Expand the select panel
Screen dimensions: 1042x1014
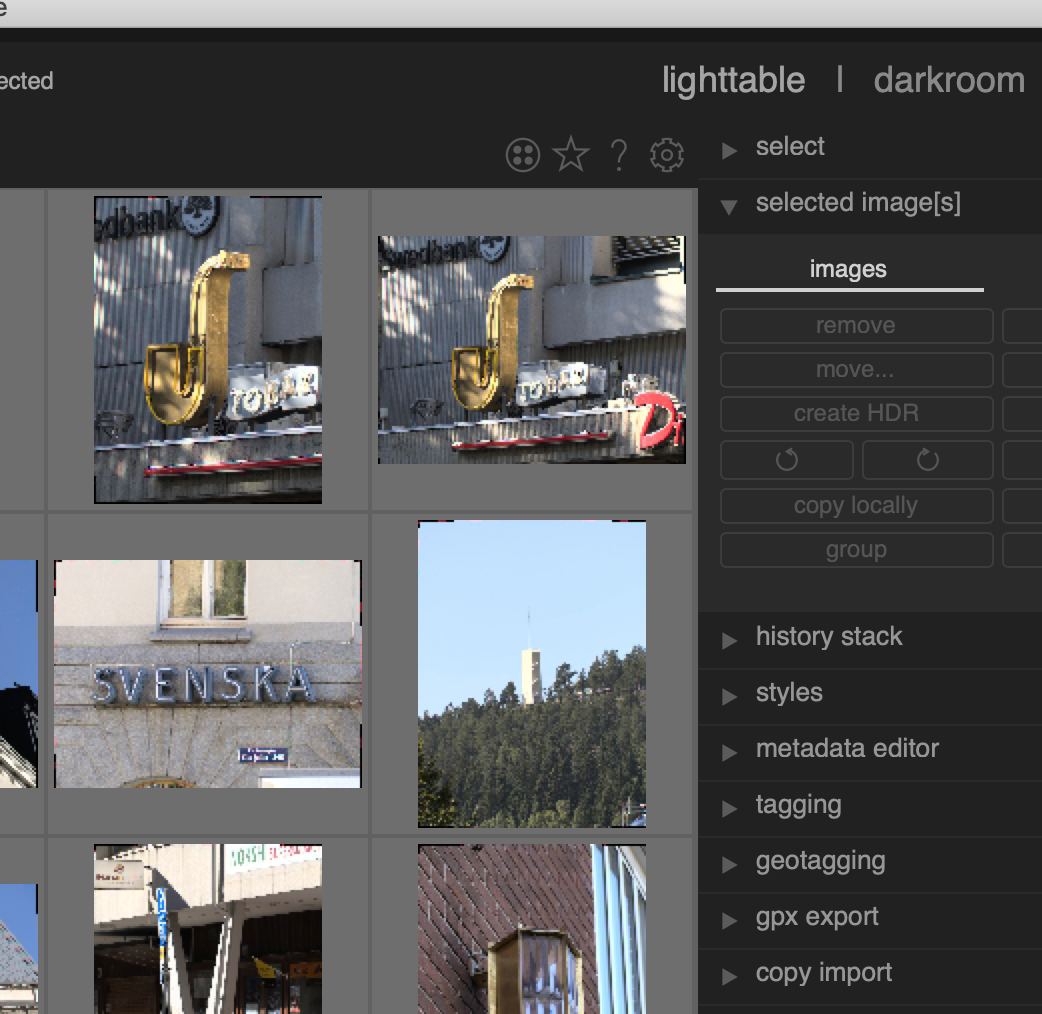[x=789, y=146]
